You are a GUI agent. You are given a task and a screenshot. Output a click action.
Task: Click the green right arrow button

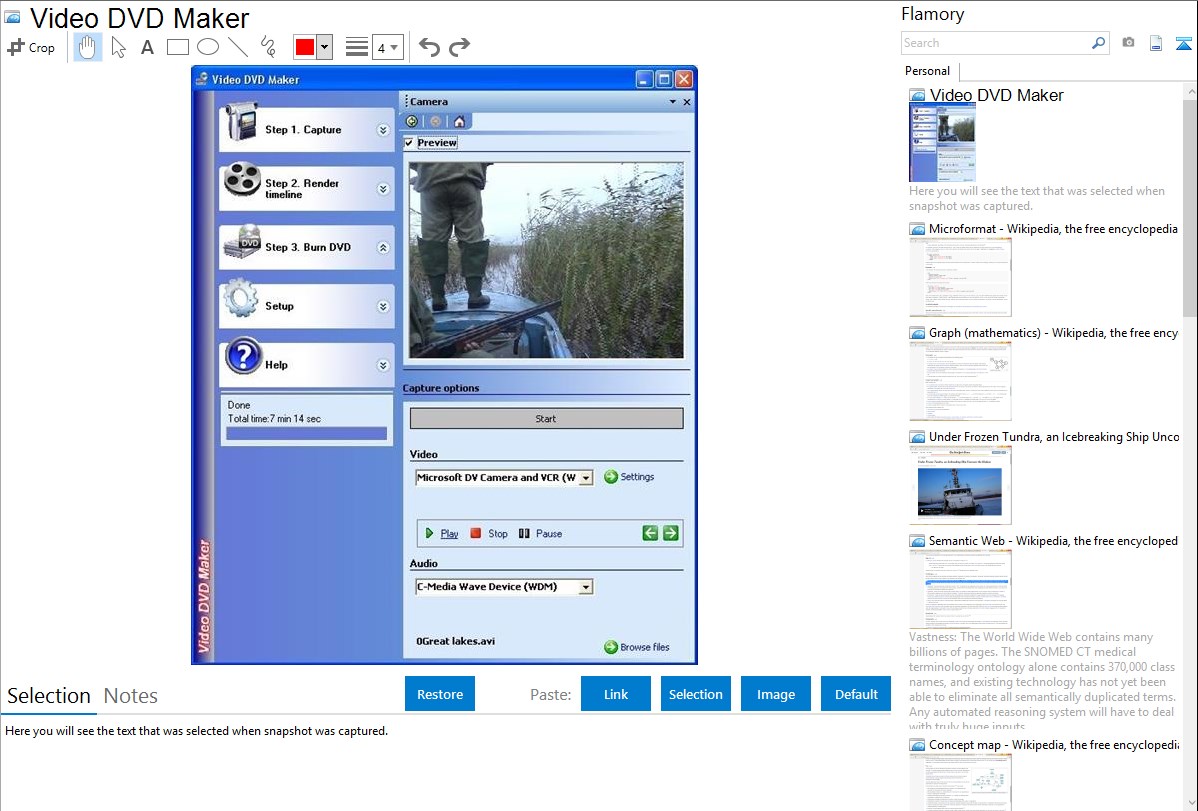pos(671,534)
